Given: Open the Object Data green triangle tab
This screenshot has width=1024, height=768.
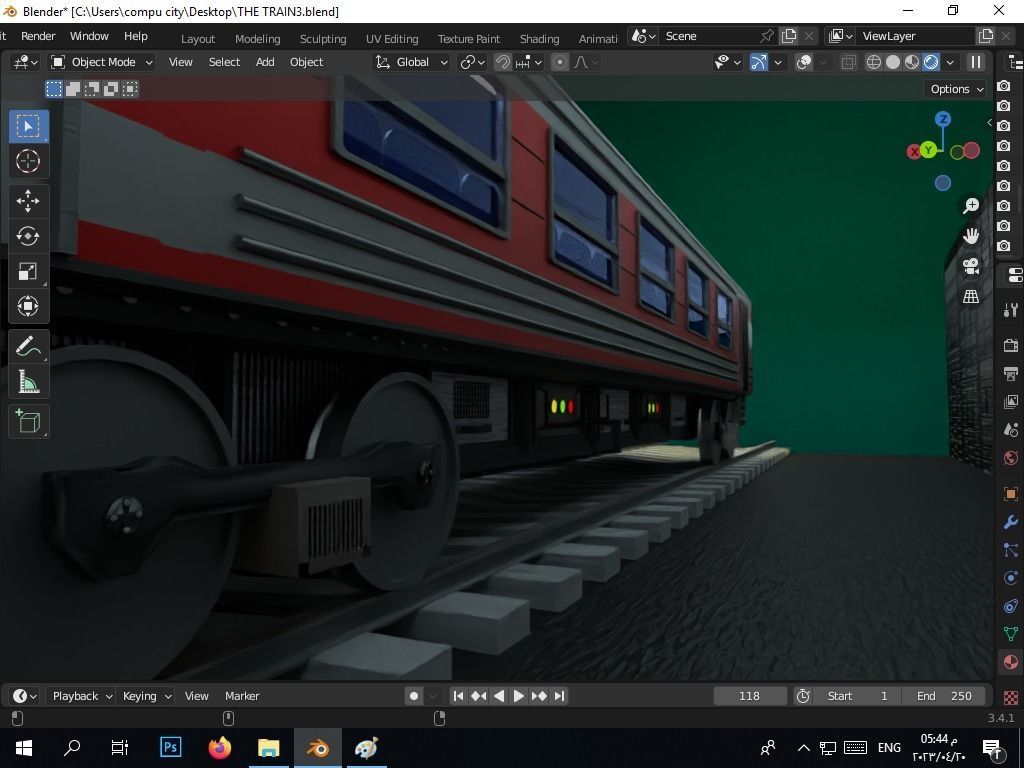Looking at the screenshot, I should point(1011,633).
